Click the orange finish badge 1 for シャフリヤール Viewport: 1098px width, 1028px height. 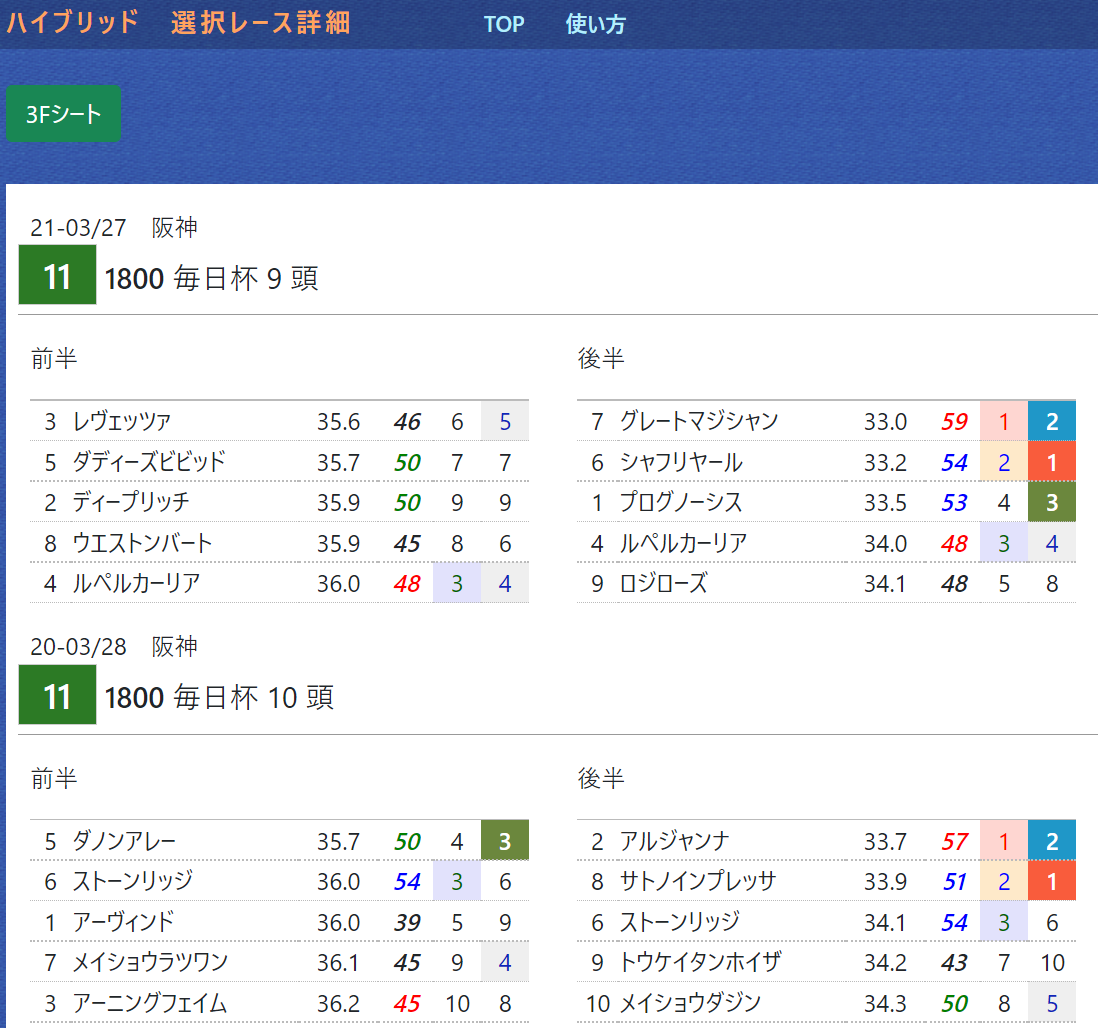click(1052, 462)
